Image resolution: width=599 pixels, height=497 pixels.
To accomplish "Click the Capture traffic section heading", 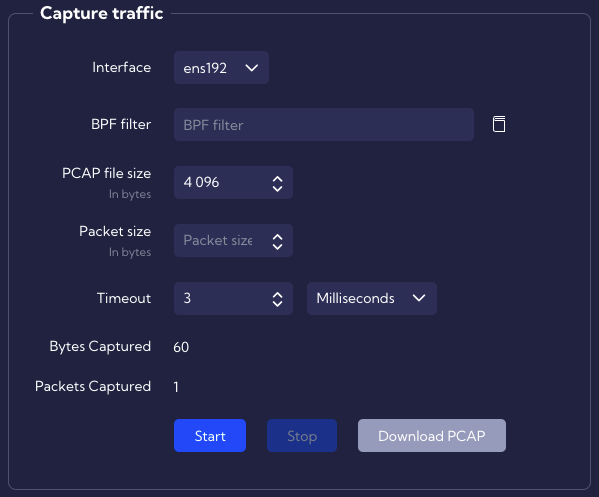I will 102,13.
